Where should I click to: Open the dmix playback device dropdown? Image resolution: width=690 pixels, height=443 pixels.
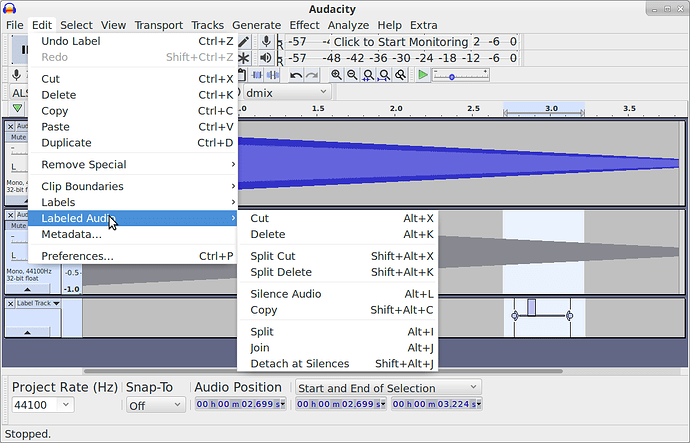(286, 93)
